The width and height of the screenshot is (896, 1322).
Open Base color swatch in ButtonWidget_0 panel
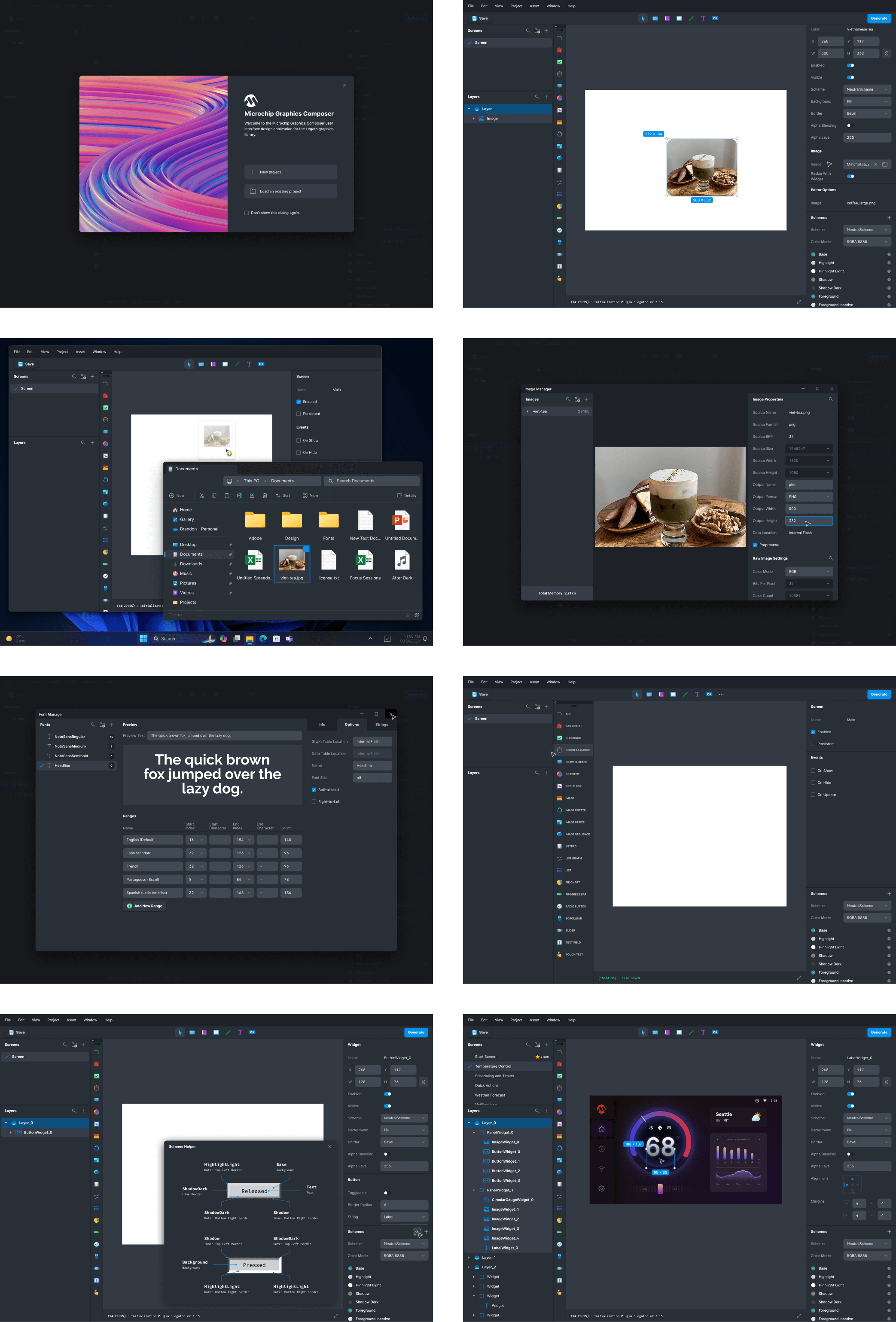[x=350, y=1269]
